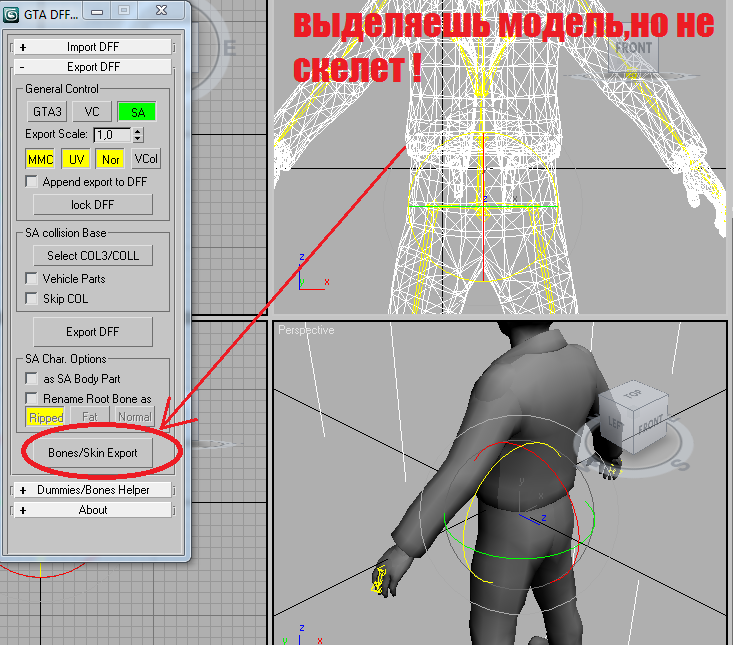The width and height of the screenshot is (733, 645).
Task: Click the Select COL3/COLL button
Action: pyautogui.click(x=93, y=256)
